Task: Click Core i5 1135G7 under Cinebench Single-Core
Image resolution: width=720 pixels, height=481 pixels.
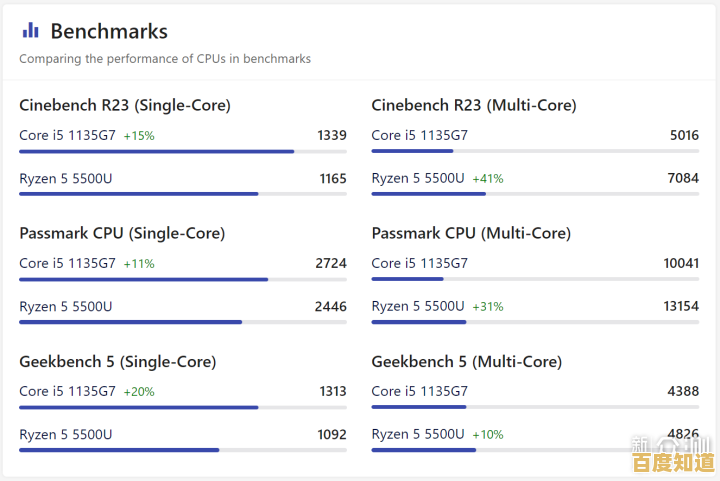Action: coord(67,135)
